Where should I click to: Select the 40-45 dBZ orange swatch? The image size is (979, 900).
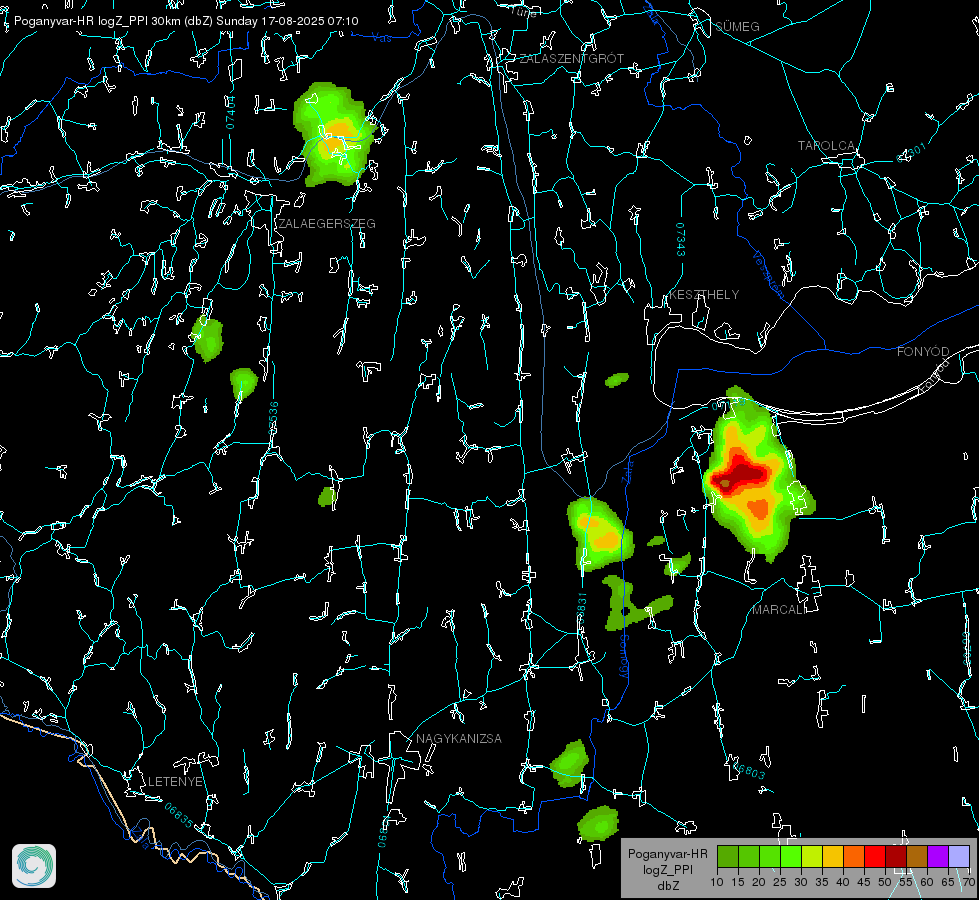click(x=854, y=856)
